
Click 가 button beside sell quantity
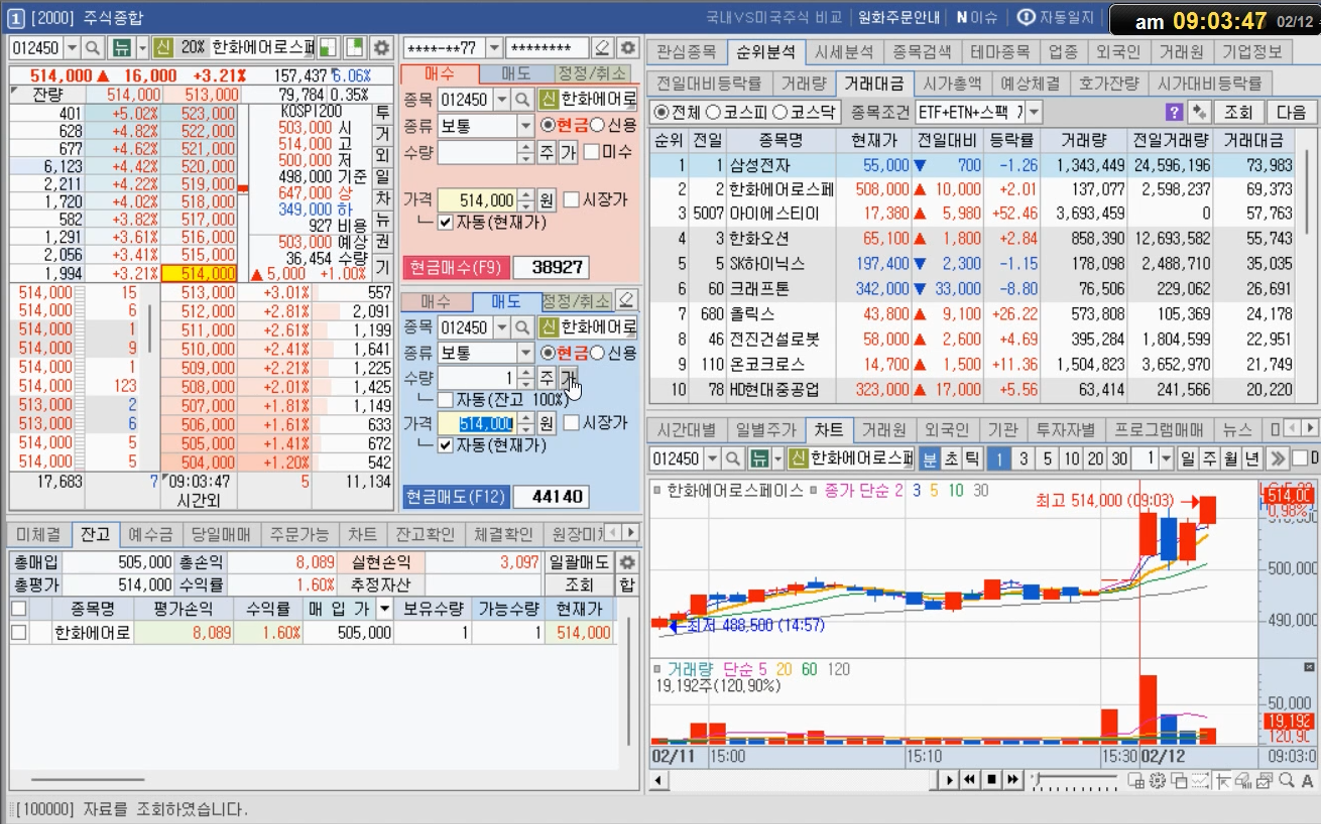568,377
